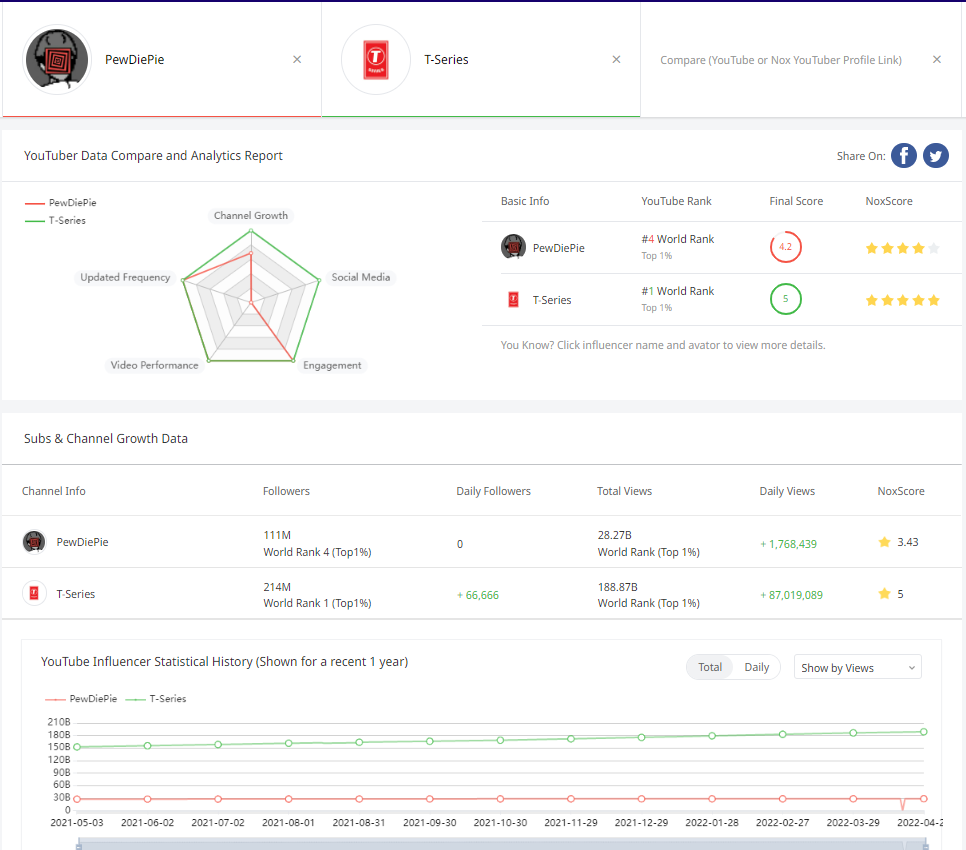Click the Updated Frequency radar axis label

tap(125, 277)
